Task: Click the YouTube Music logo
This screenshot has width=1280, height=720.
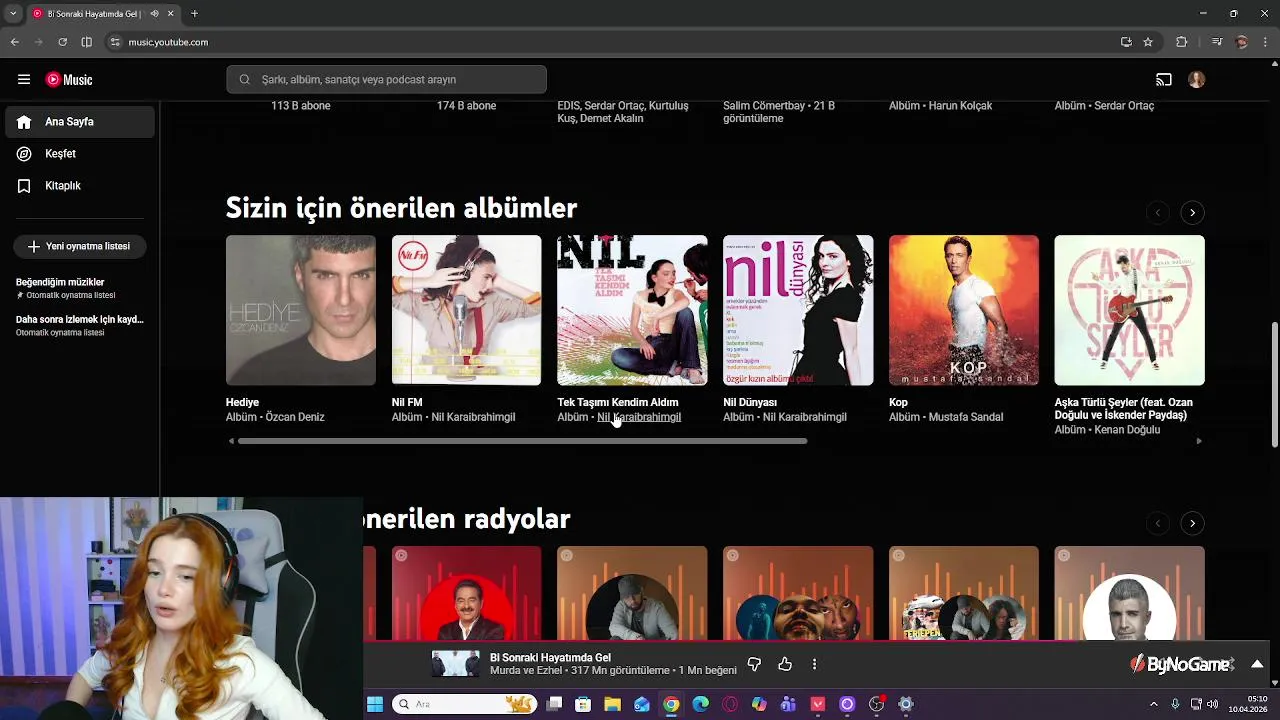Action: point(69,80)
